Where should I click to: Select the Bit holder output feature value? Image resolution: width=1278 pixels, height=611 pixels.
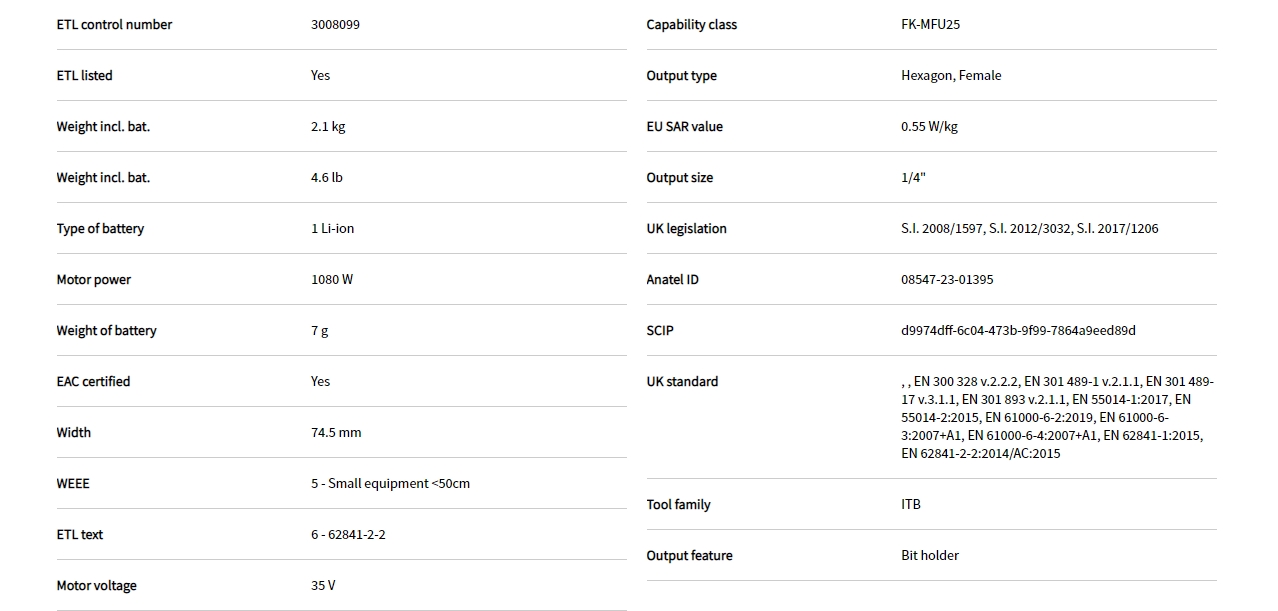click(x=930, y=556)
